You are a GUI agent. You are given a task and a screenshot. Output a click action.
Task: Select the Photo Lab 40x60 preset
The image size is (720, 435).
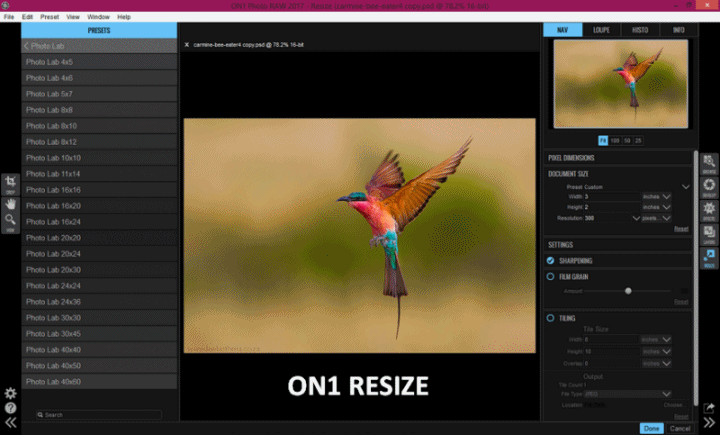[x=99, y=382]
